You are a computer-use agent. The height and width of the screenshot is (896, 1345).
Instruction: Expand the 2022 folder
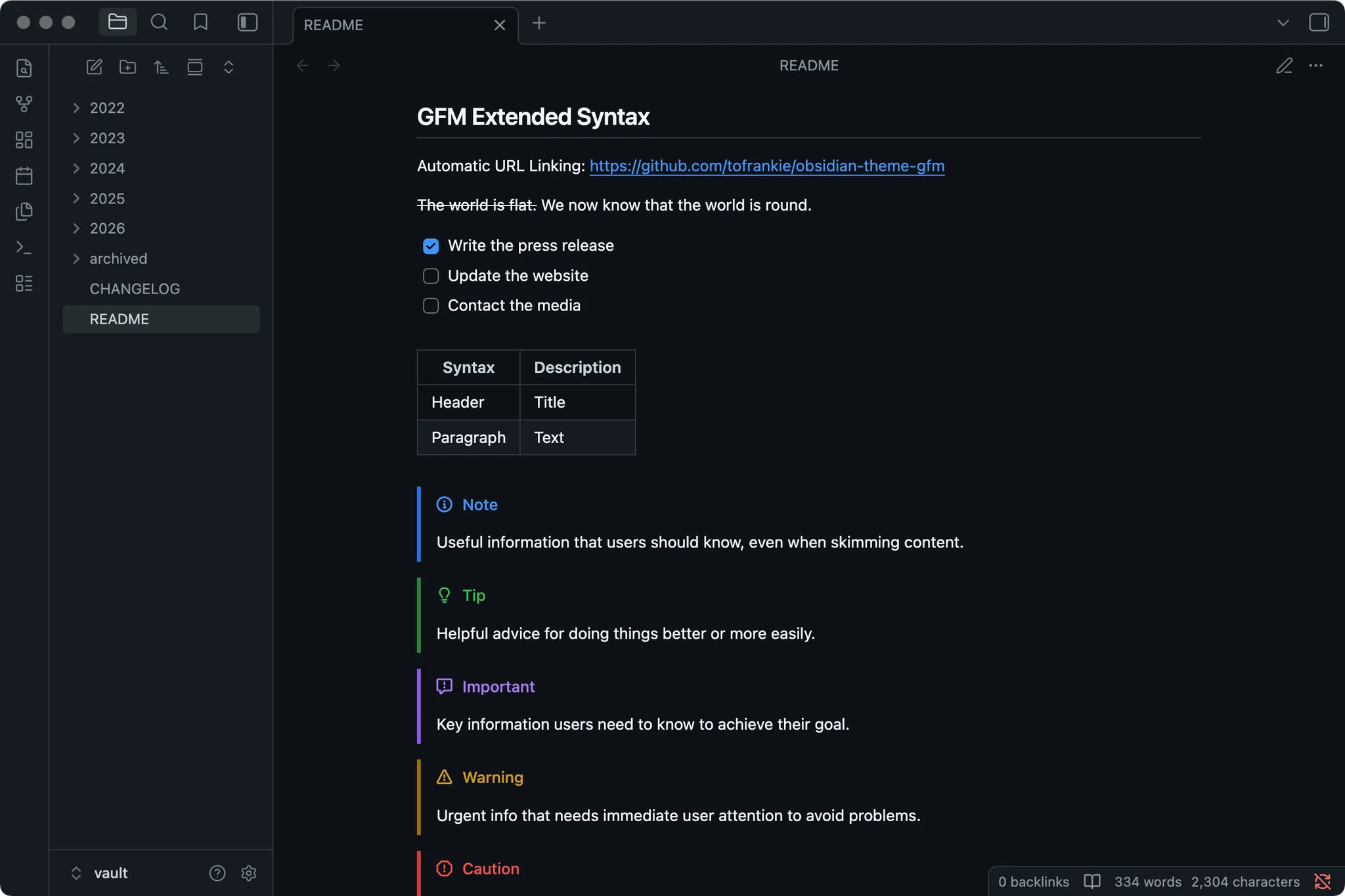pos(76,108)
